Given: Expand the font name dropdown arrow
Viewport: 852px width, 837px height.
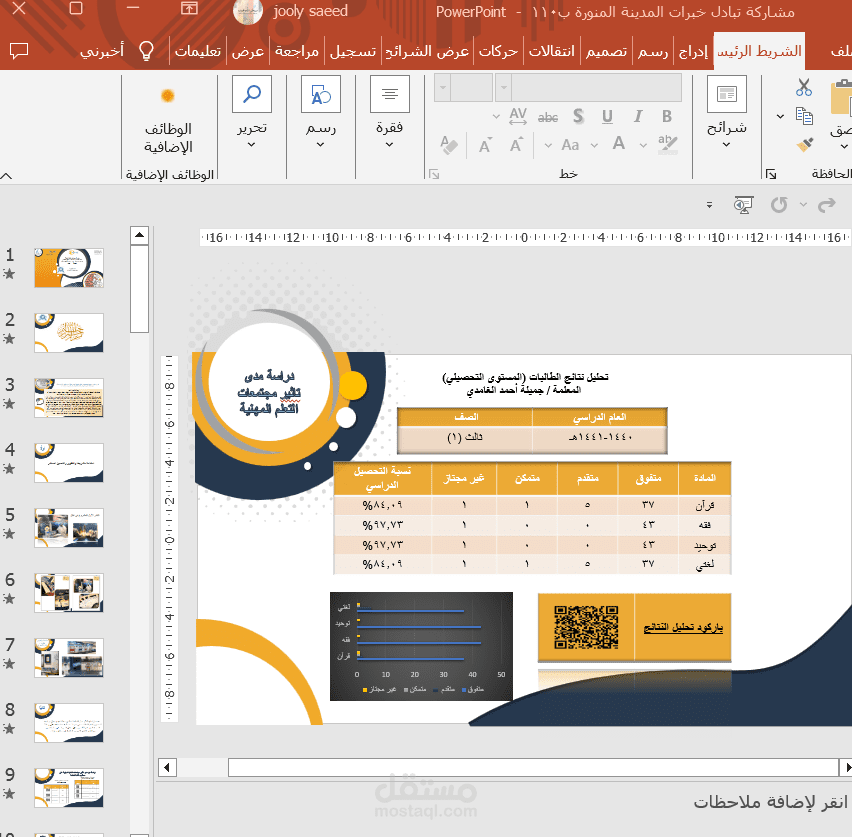Looking at the screenshot, I should (504, 88).
